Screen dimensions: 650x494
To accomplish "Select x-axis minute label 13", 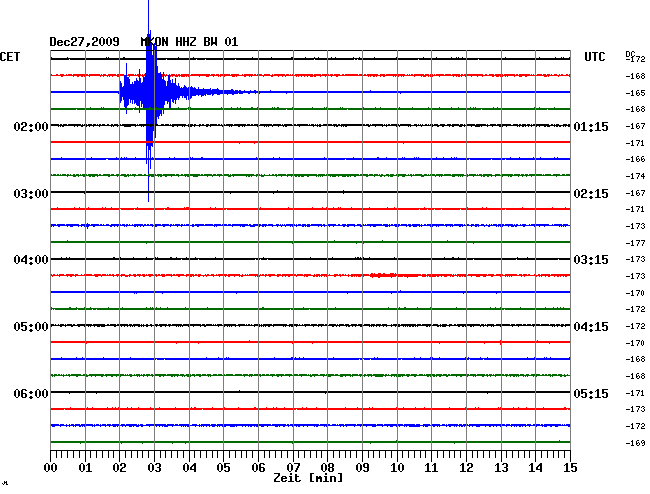I will click(x=501, y=468).
